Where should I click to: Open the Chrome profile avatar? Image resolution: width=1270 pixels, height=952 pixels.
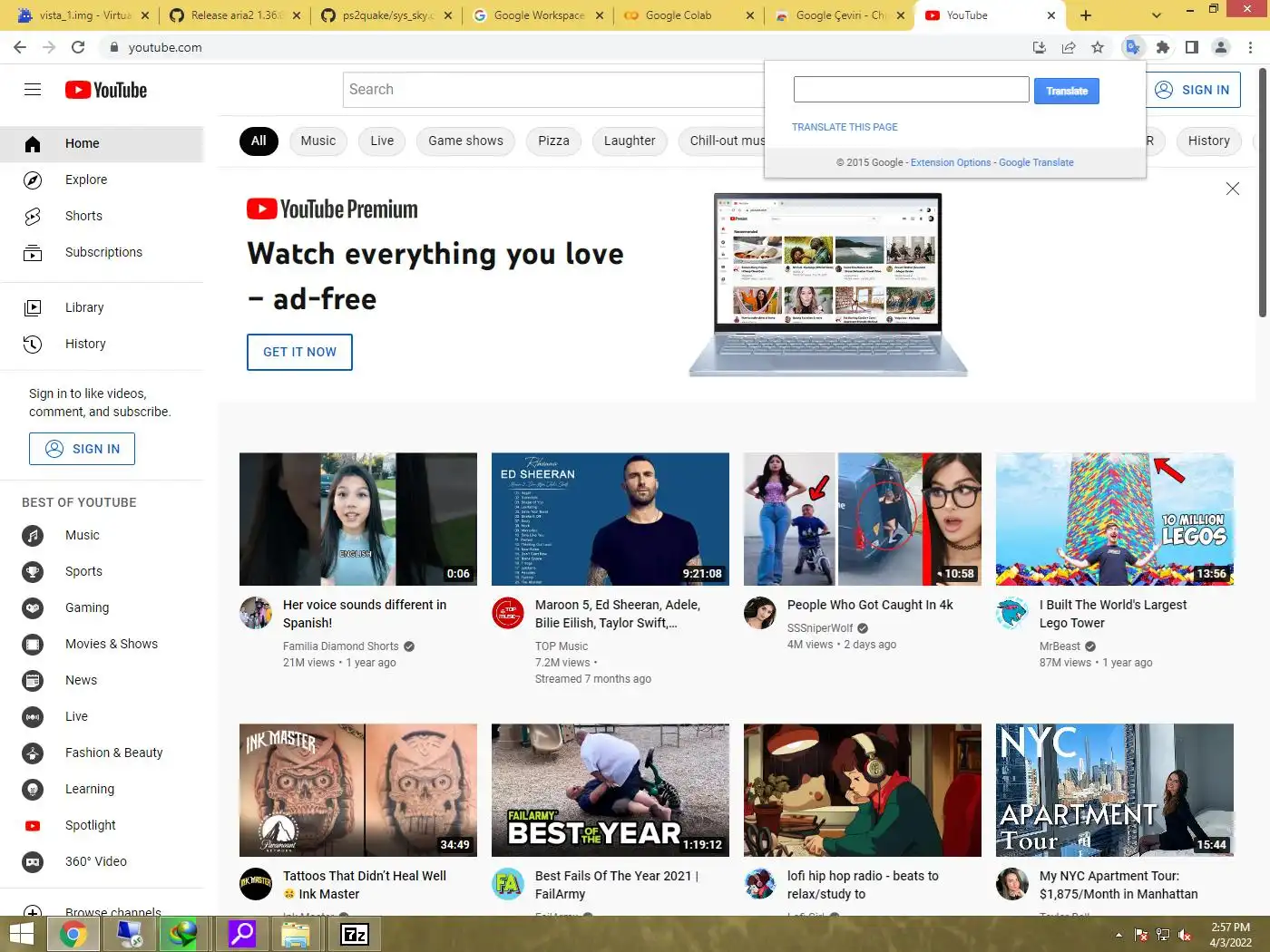pos(1221,47)
